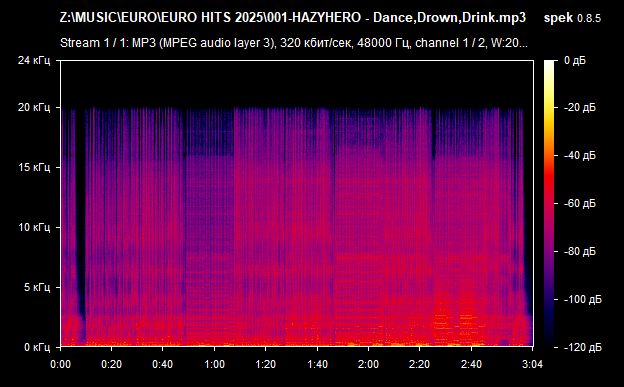Click the 2:40 time axis label
624x387 pixels.
click(x=471, y=364)
